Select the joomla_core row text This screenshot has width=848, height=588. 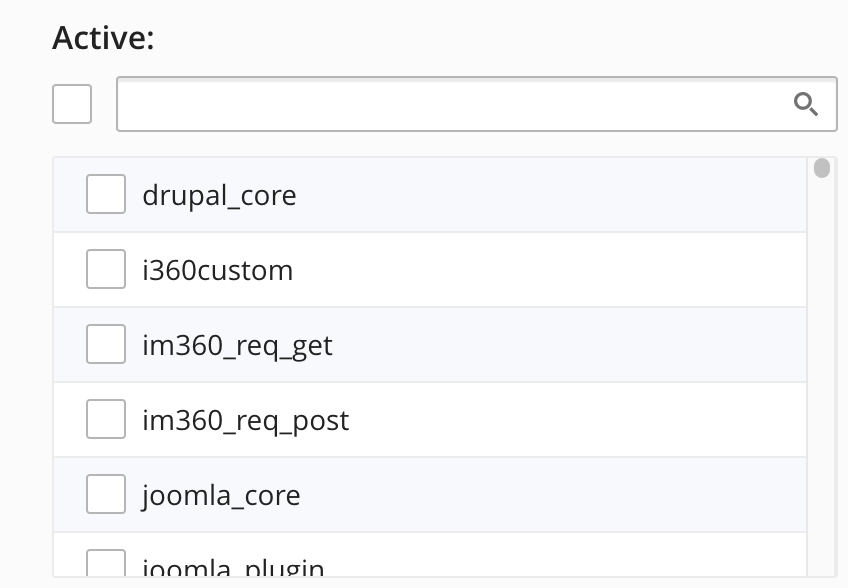coord(221,495)
